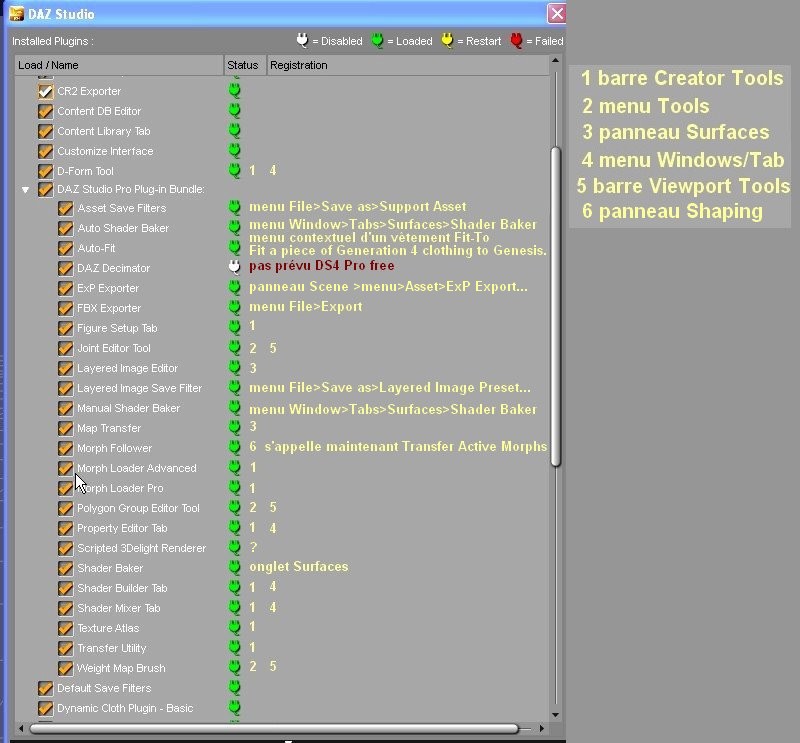Click the green plug icon in the Auto-Fit row
The width and height of the screenshot is (800, 743).
point(234,247)
